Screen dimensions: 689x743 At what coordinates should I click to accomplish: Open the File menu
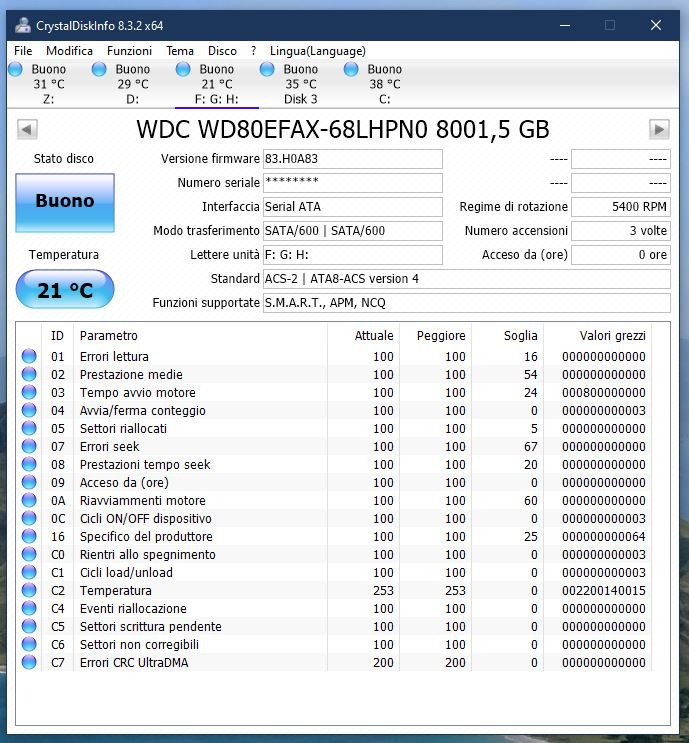tap(23, 51)
